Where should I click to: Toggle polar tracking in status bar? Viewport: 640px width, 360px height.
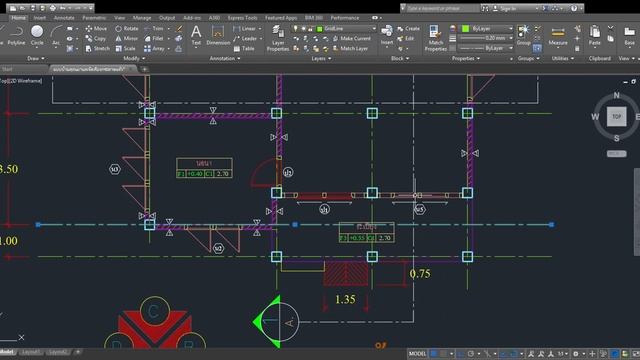[471, 353]
